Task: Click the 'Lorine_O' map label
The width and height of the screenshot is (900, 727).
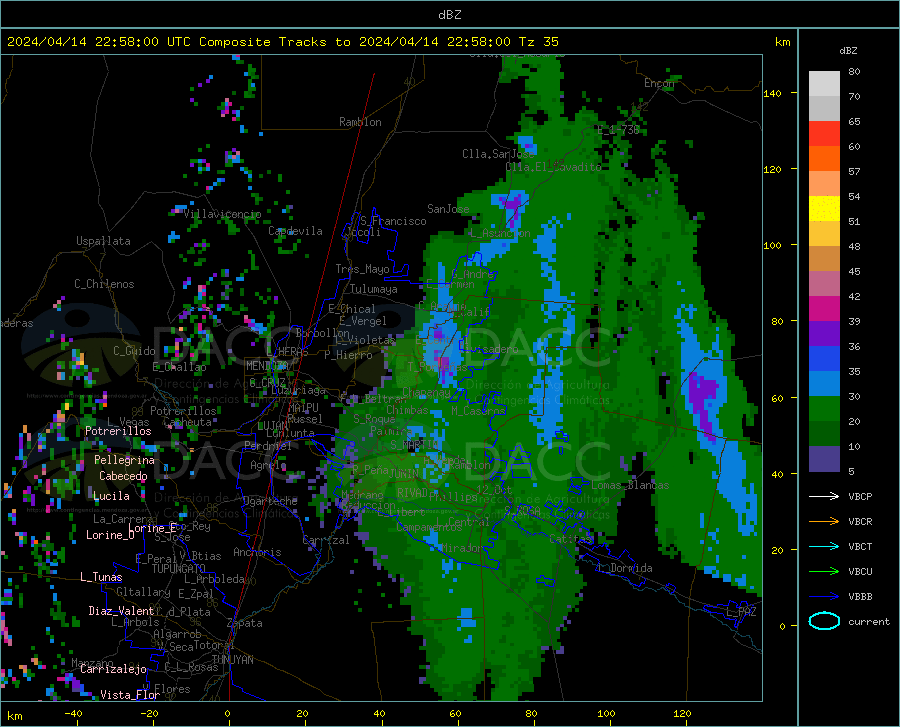Action: (x=110, y=535)
